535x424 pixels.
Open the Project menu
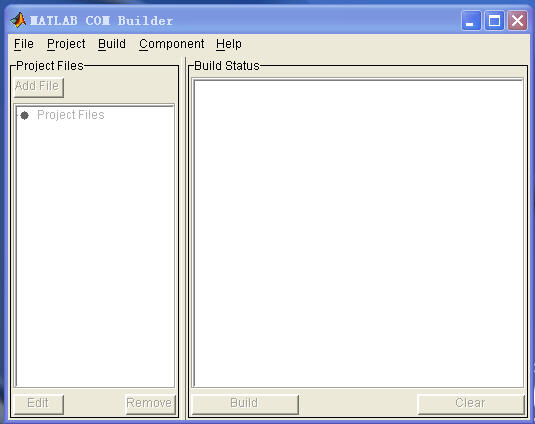click(66, 44)
